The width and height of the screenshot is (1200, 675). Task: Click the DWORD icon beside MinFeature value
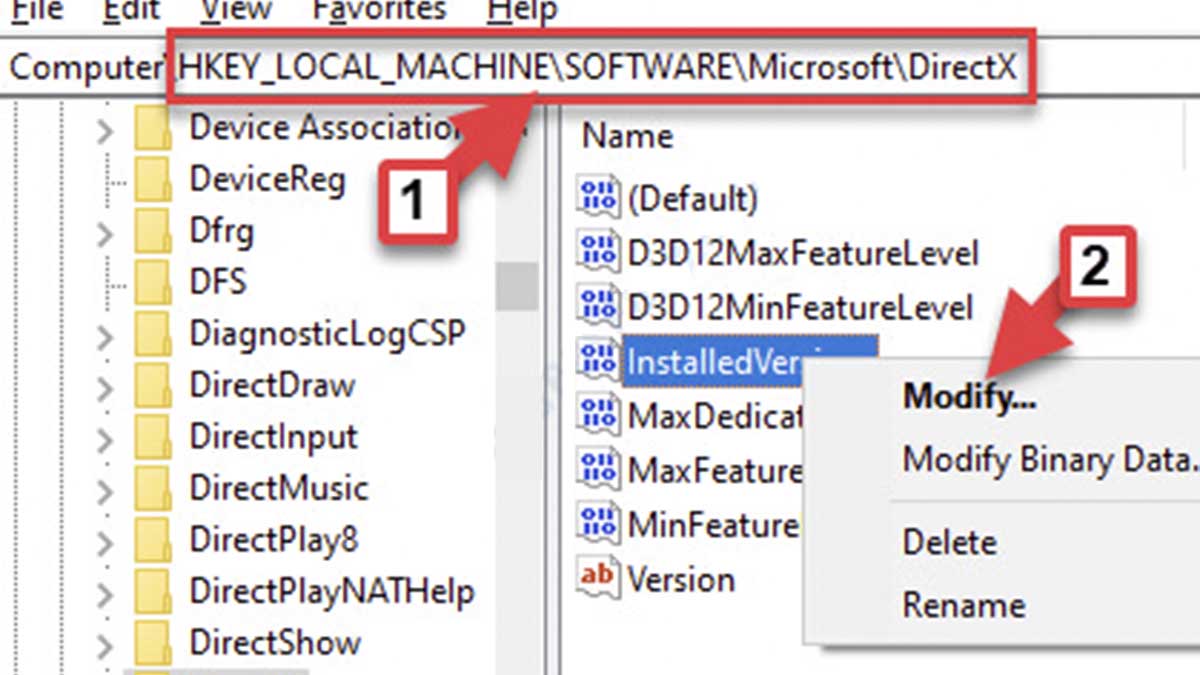click(597, 524)
